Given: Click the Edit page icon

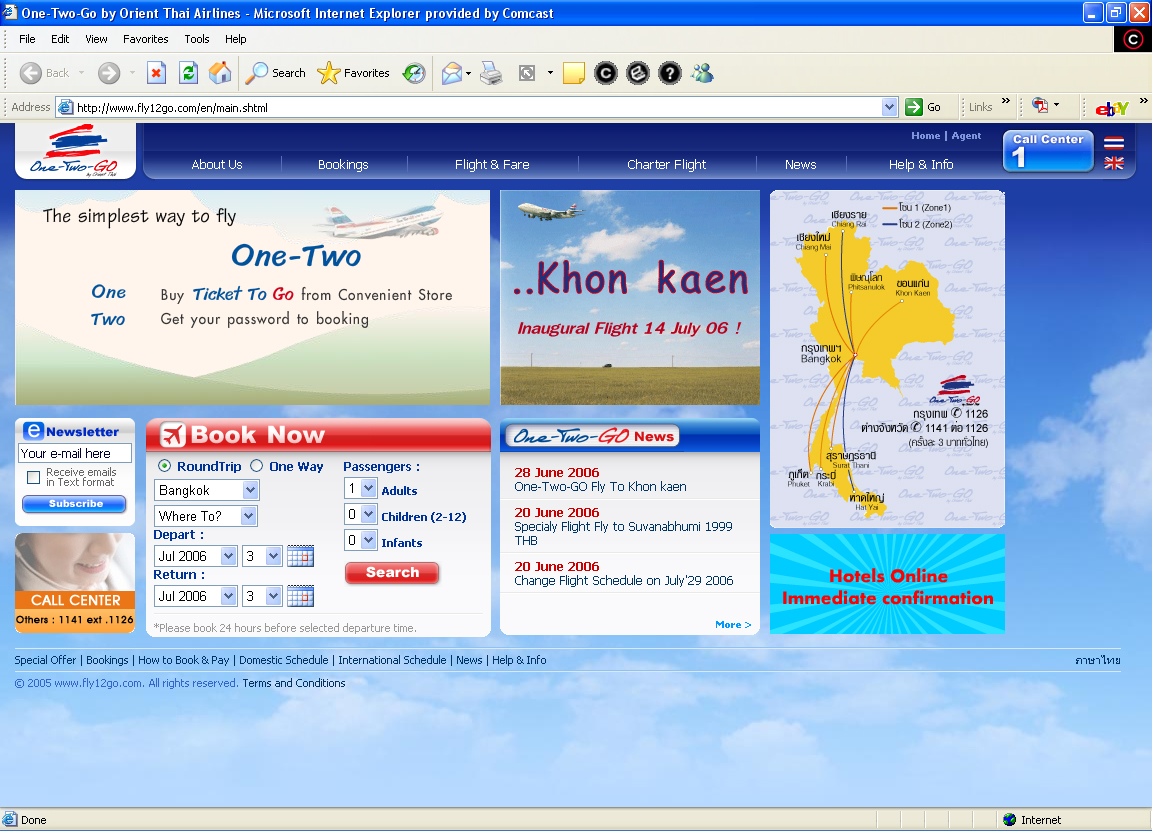Looking at the screenshot, I should click(527, 73).
